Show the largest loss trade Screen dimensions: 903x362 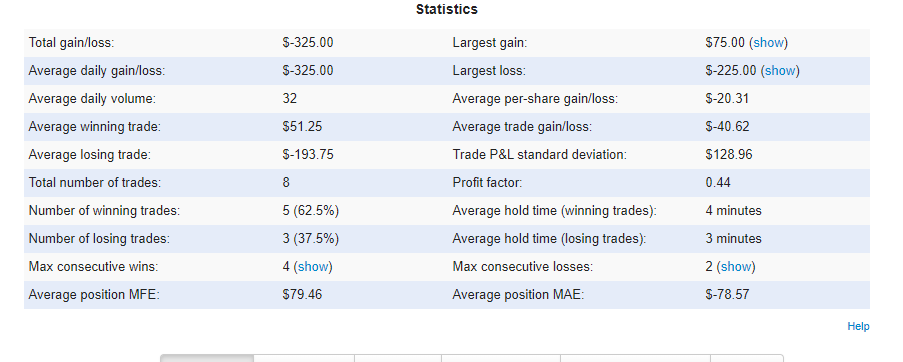pyautogui.click(x=780, y=71)
